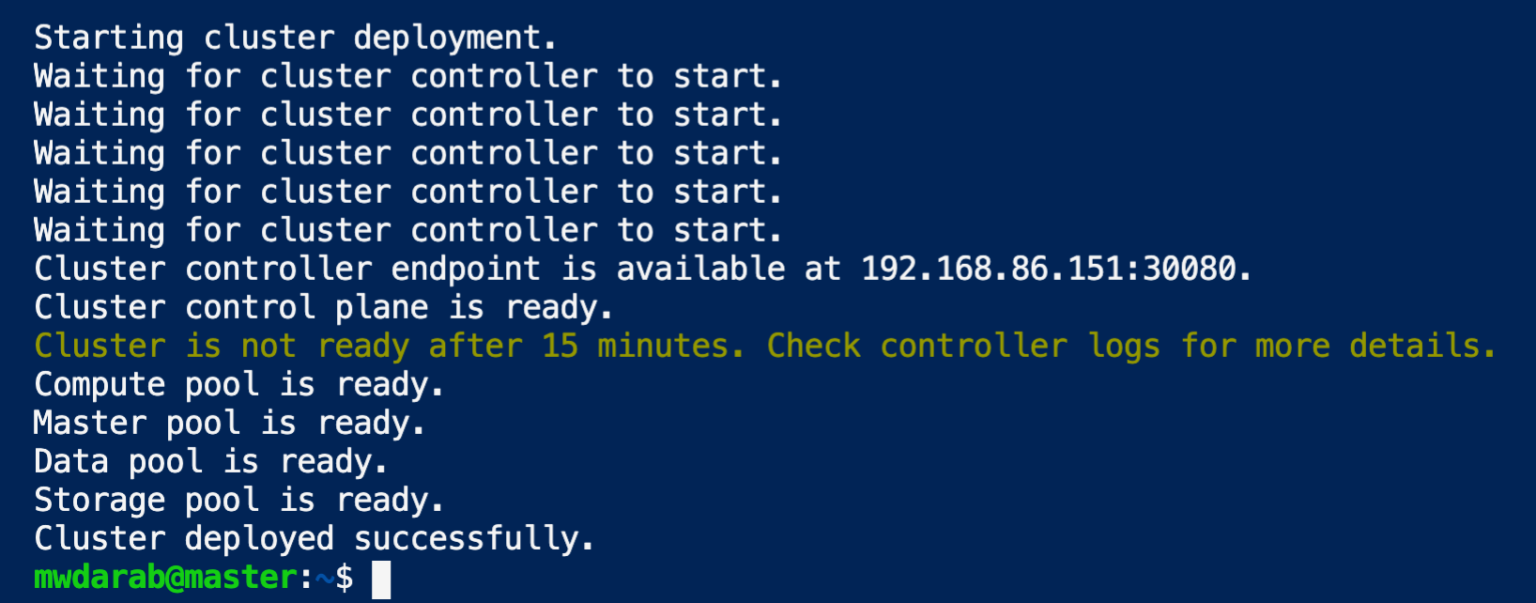Image resolution: width=1536 pixels, height=603 pixels.
Task: Click the mwdarab@master prompt text
Action: (165, 578)
